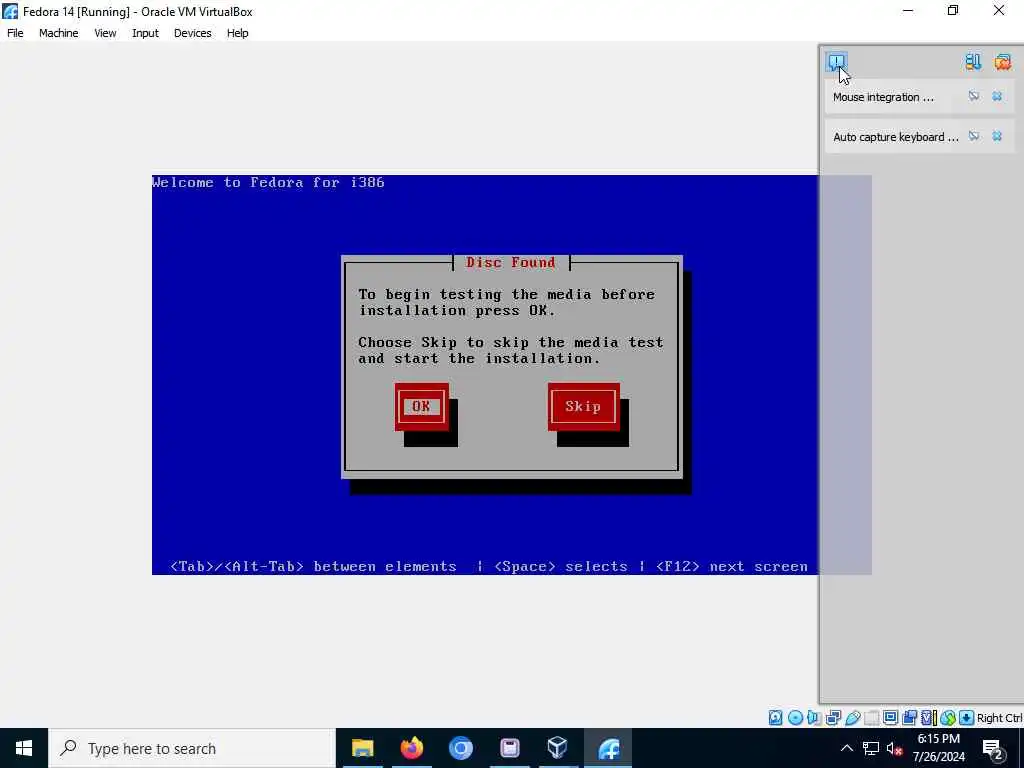1024x768 pixels.
Task: Open the purple disk app taskbar icon
Action: click(x=509, y=748)
